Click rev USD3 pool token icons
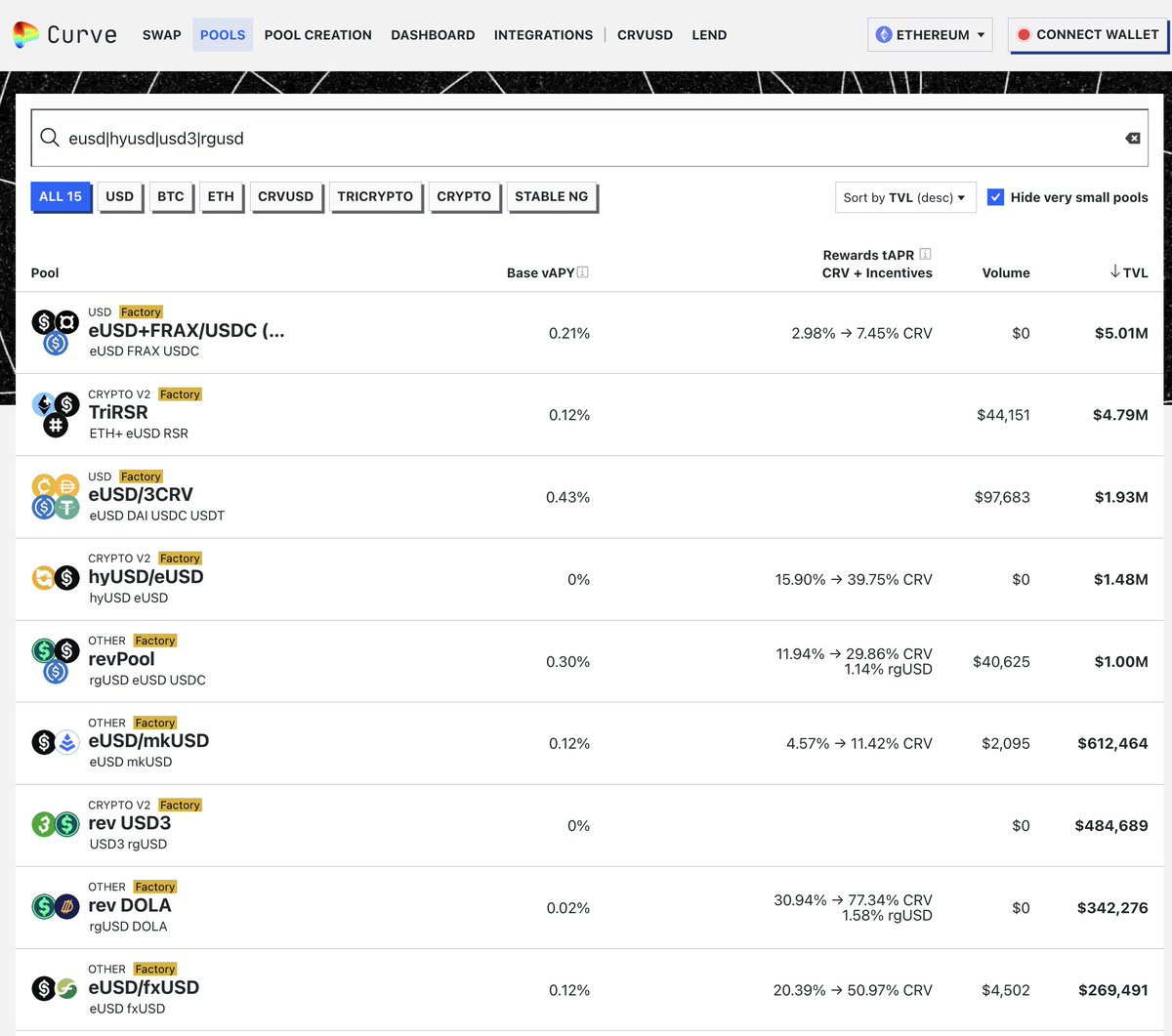 (55, 824)
